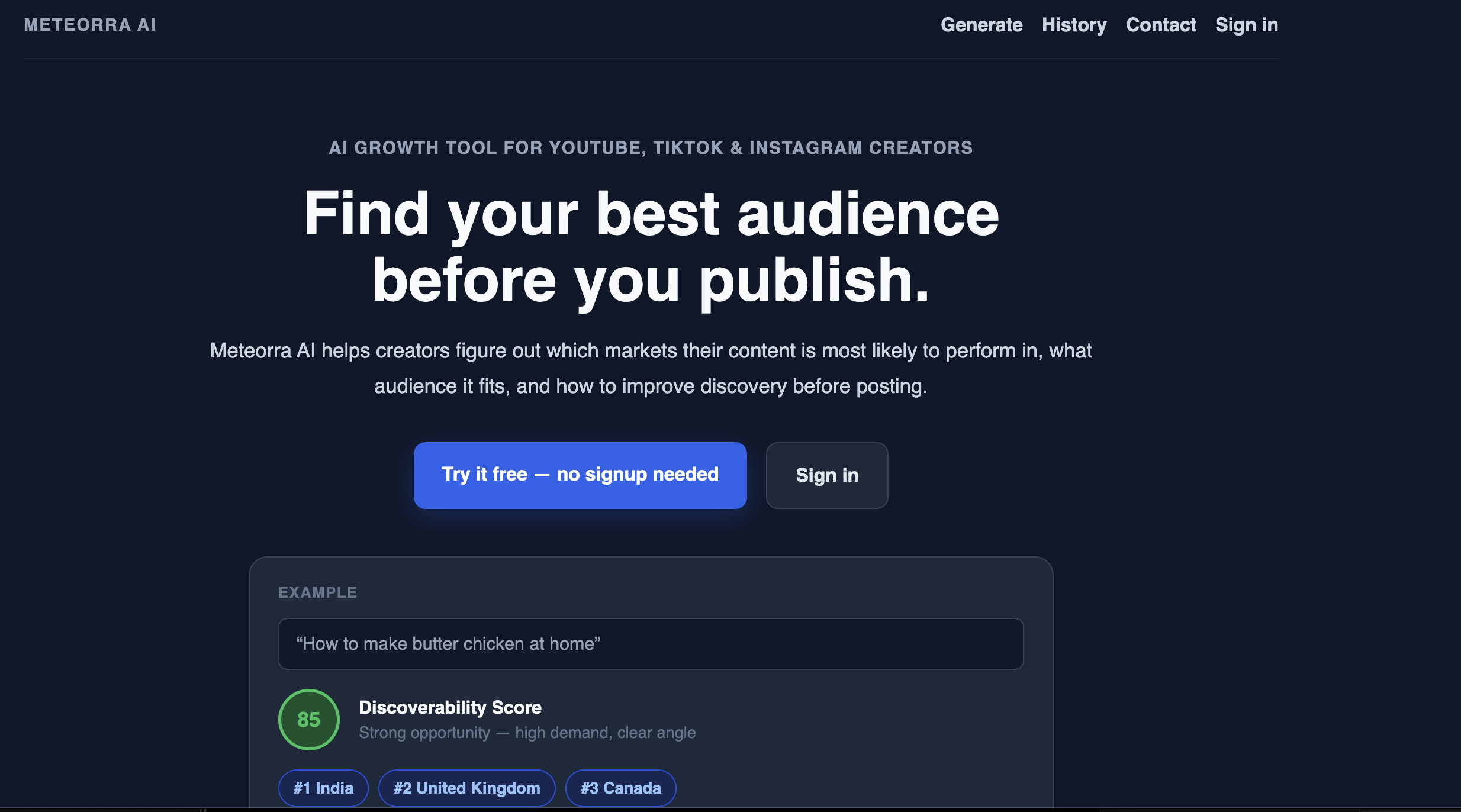This screenshot has height=812, width=1461.
Task: Click the EXAMPLE label in the card
Action: pos(318,592)
